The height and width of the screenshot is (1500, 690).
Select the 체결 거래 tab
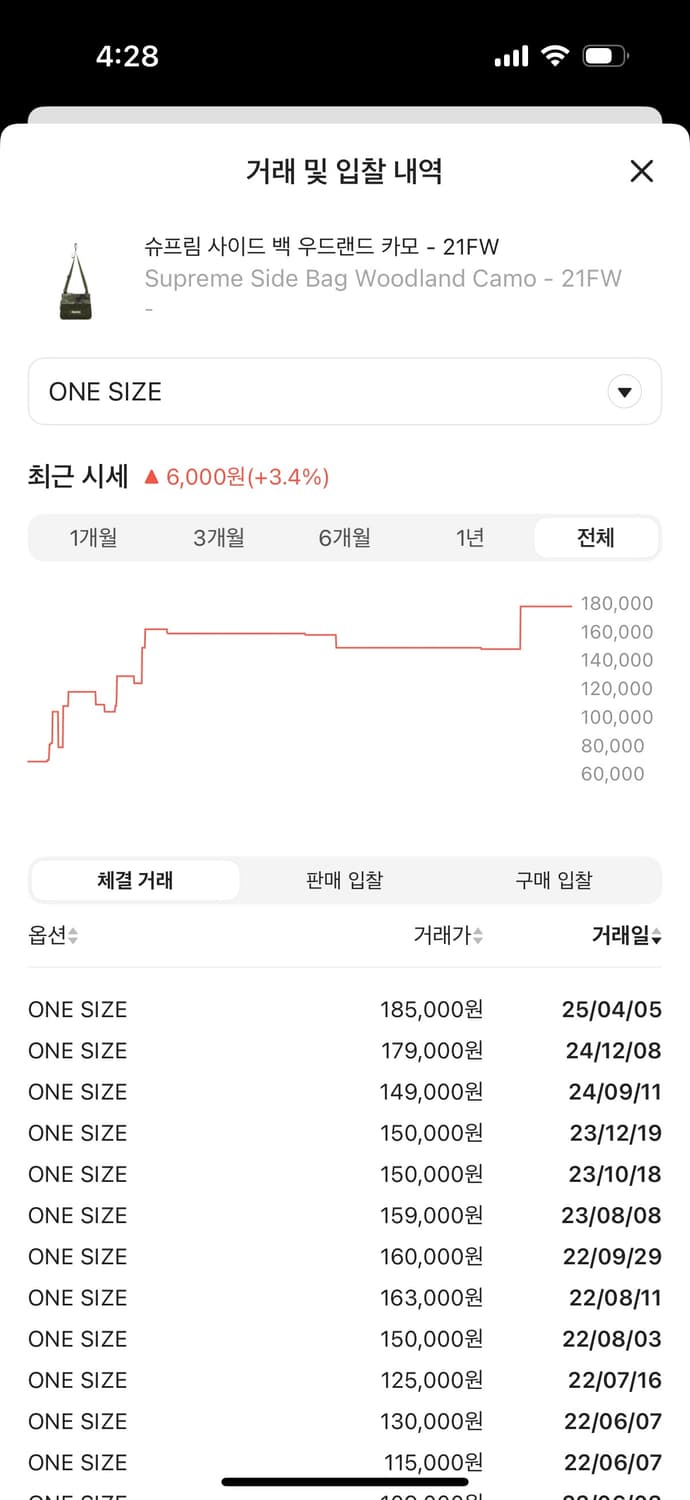point(135,880)
